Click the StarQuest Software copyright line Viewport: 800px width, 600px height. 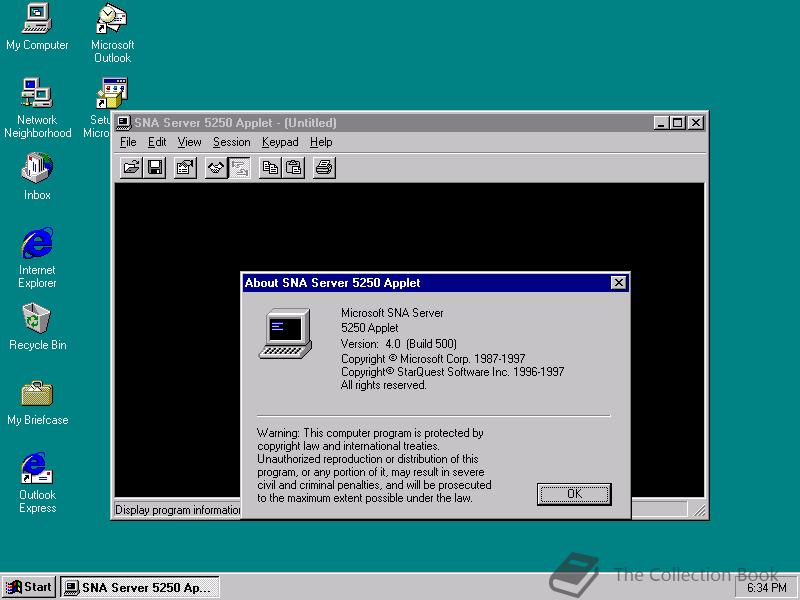[452, 371]
